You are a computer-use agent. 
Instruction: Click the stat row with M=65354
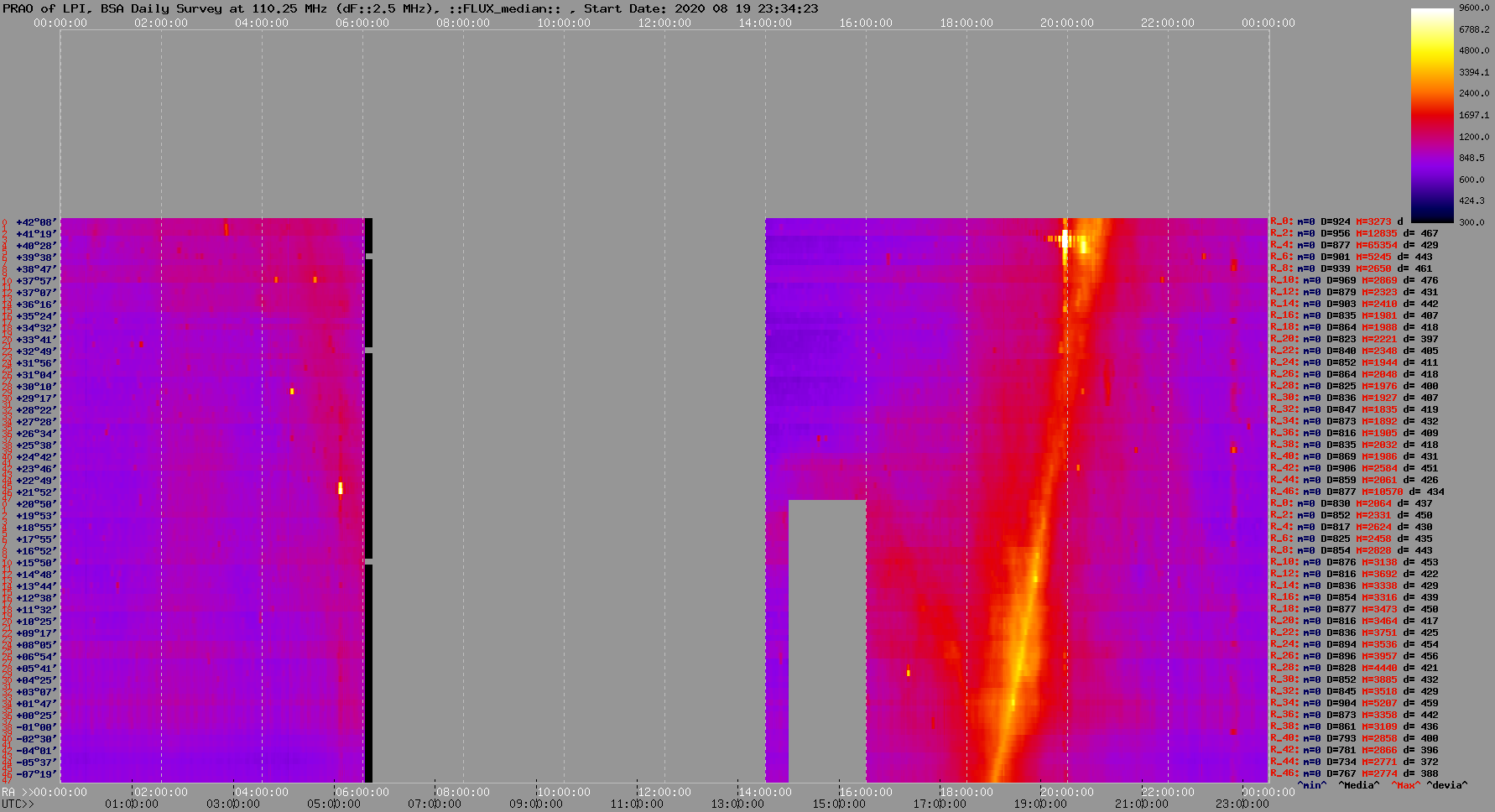1354,245
